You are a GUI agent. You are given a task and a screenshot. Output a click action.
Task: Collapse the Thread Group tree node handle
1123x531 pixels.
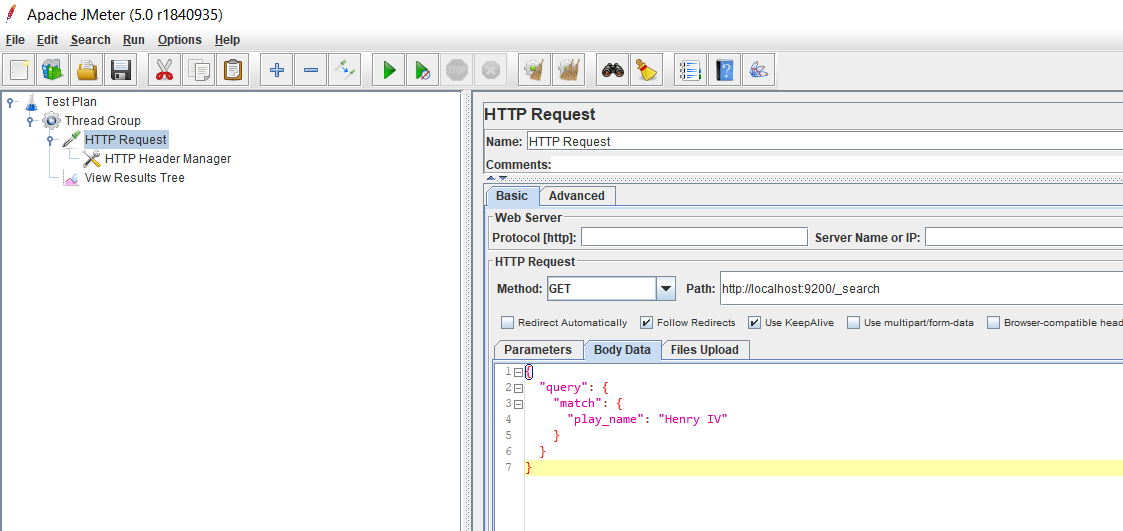[31, 120]
